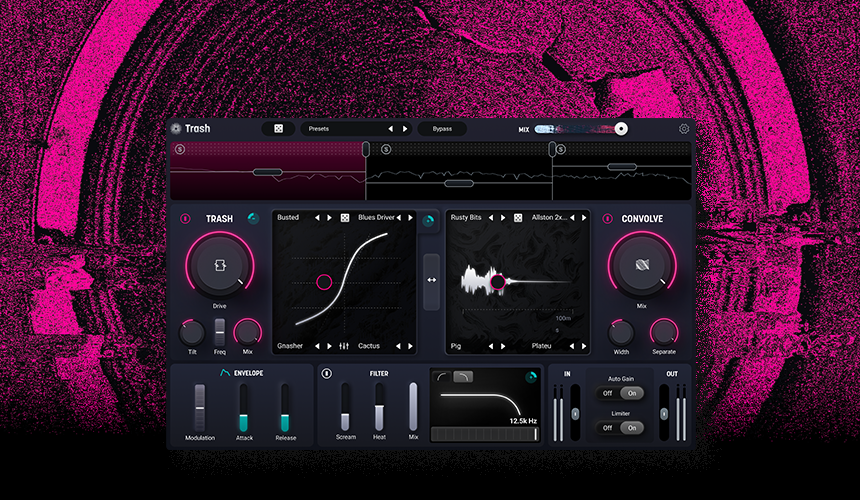
Task: Select next Blues Driver distortion type
Action: pos(410,218)
